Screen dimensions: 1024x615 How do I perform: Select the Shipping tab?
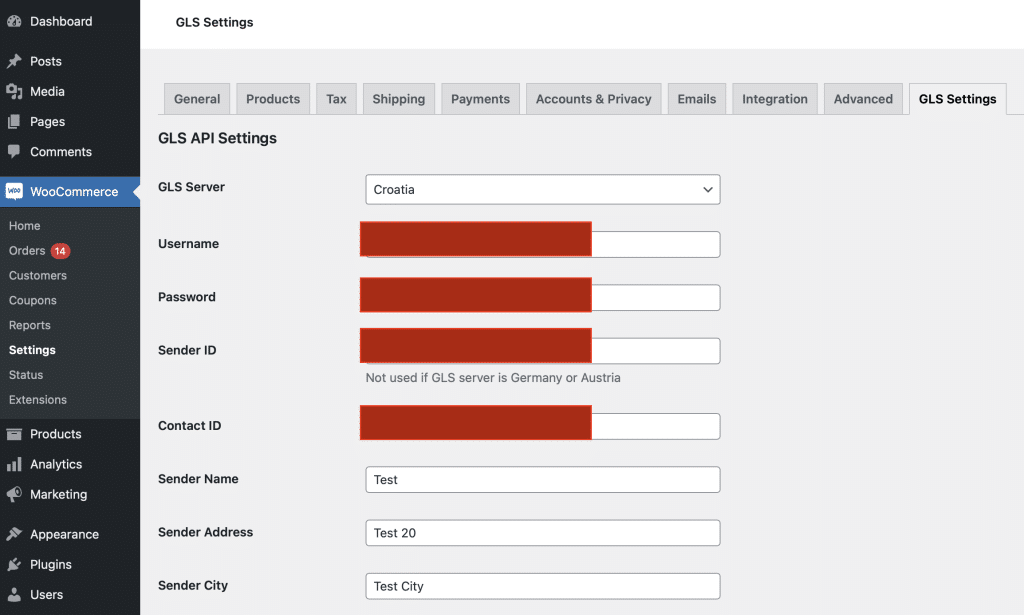point(398,99)
